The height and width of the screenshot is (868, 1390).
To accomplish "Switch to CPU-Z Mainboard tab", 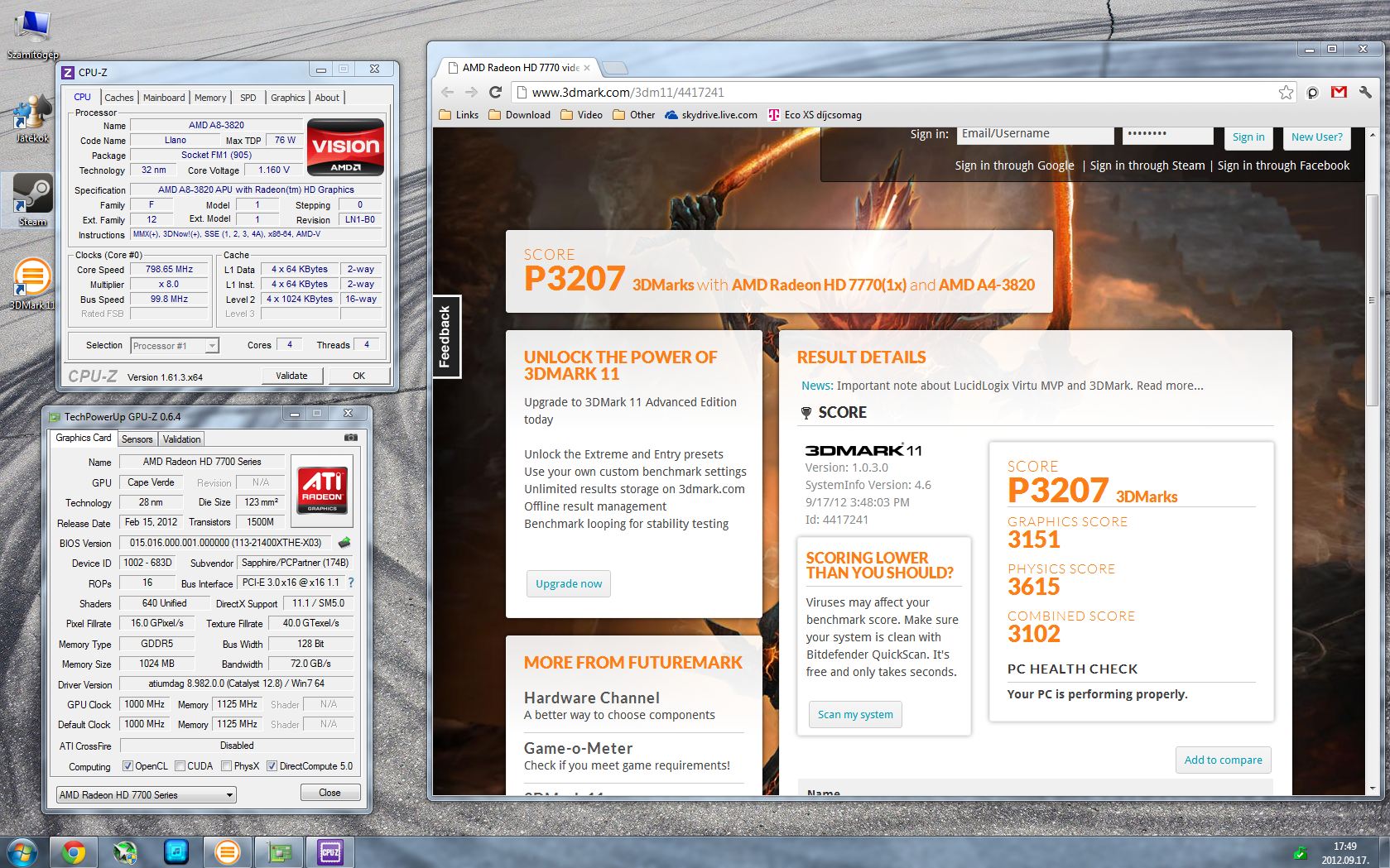I will click(164, 98).
